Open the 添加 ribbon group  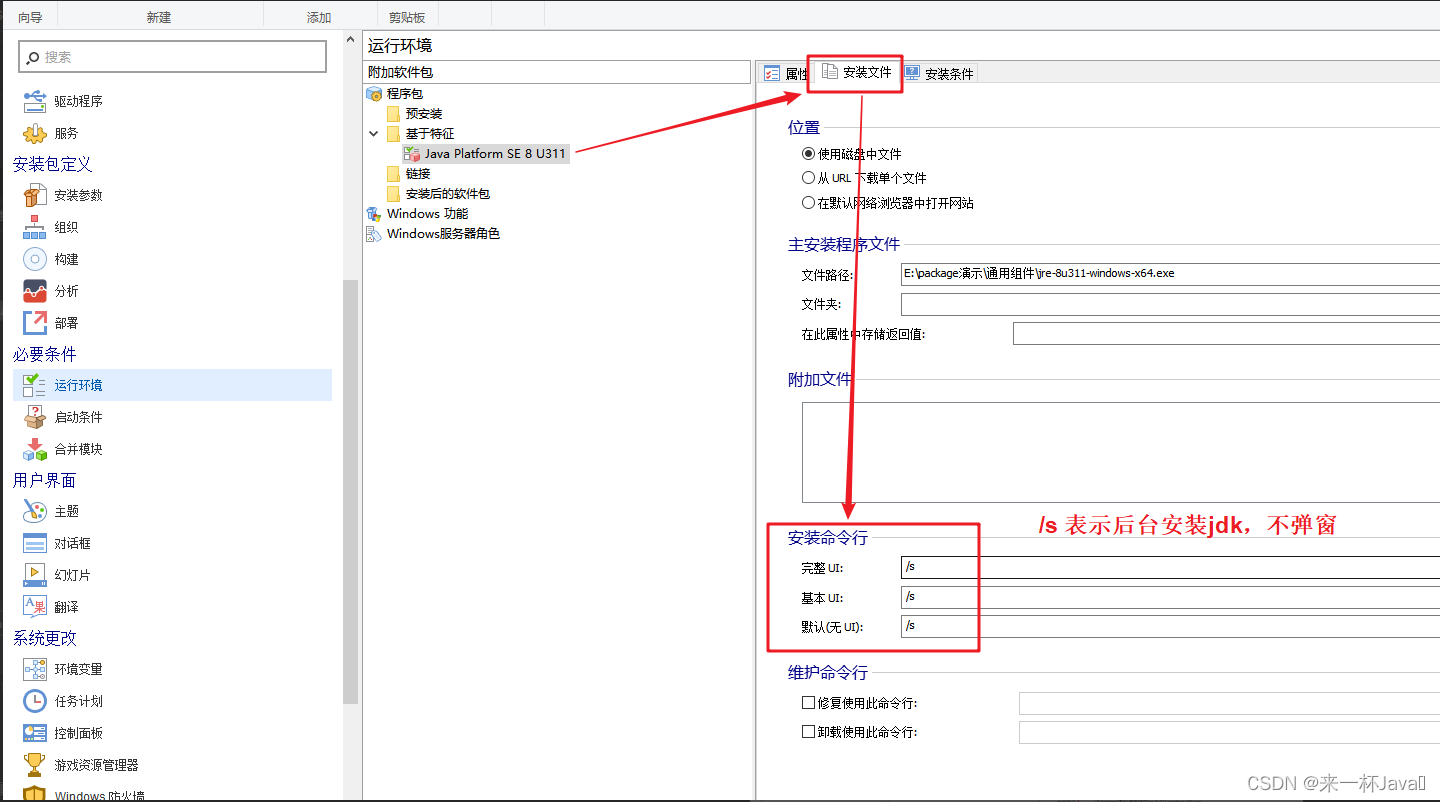[x=319, y=17]
